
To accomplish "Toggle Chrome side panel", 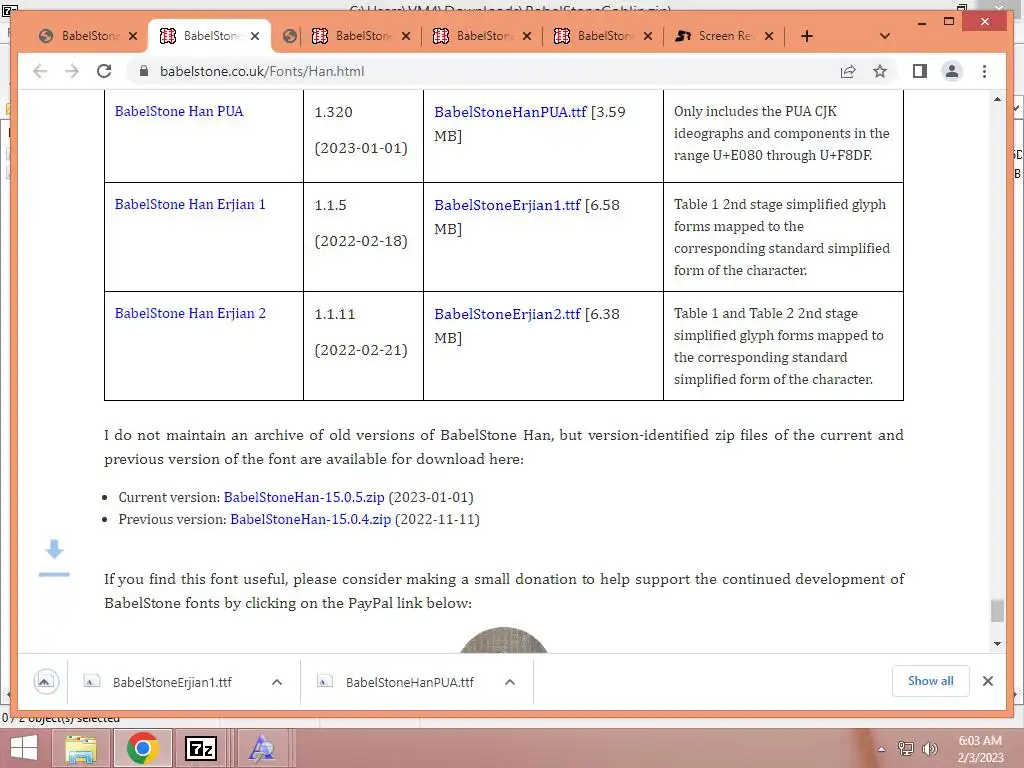I will point(920,71).
